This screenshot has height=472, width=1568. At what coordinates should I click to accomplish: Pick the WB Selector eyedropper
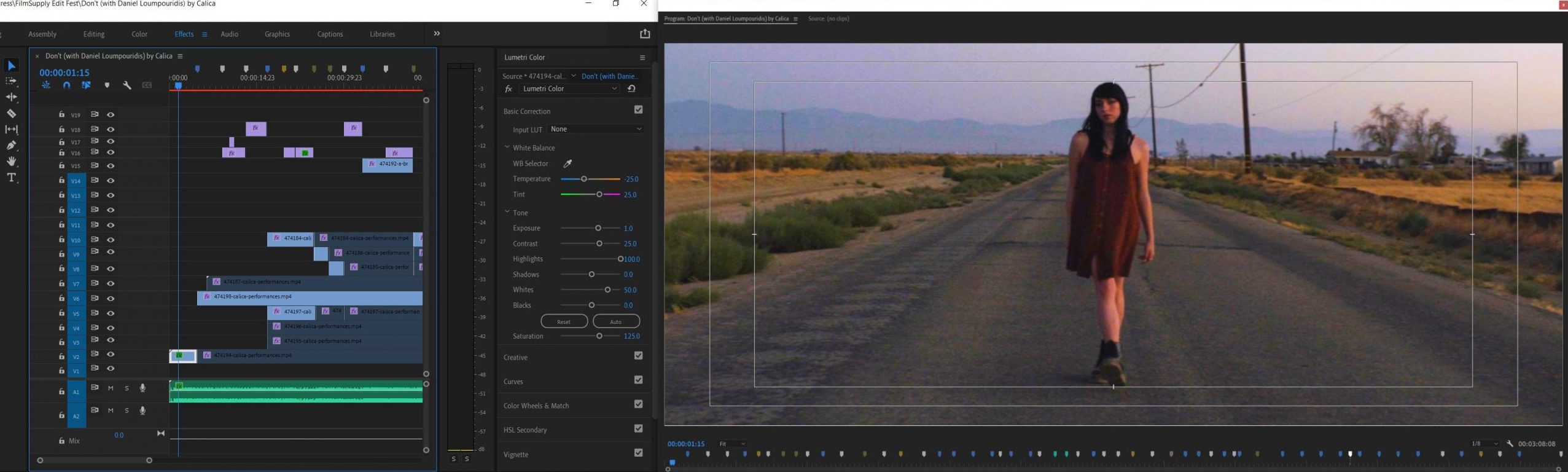pyautogui.click(x=568, y=163)
